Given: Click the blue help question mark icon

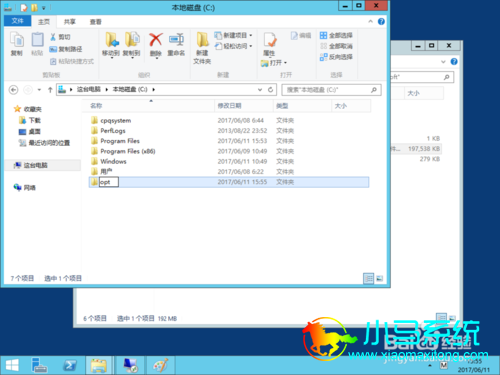Looking at the screenshot, I should (381, 22).
